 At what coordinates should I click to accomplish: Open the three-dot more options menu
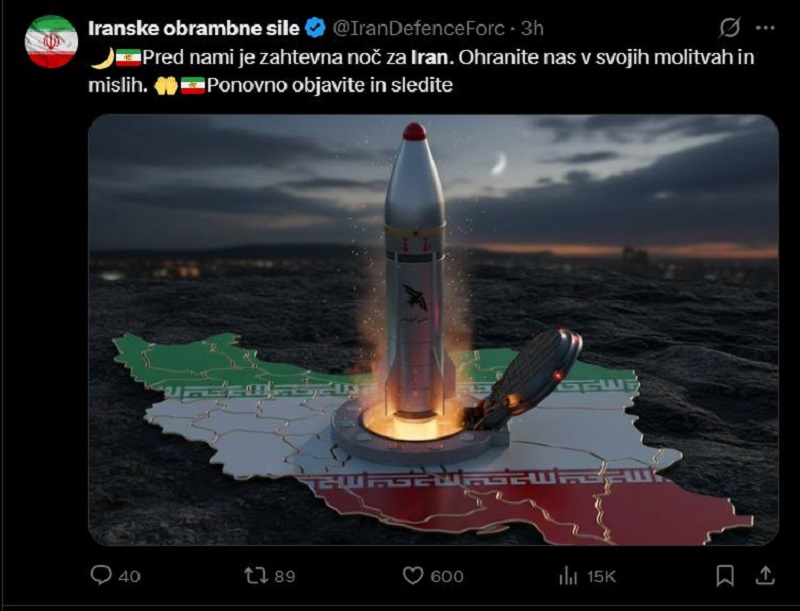click(765, 29)
